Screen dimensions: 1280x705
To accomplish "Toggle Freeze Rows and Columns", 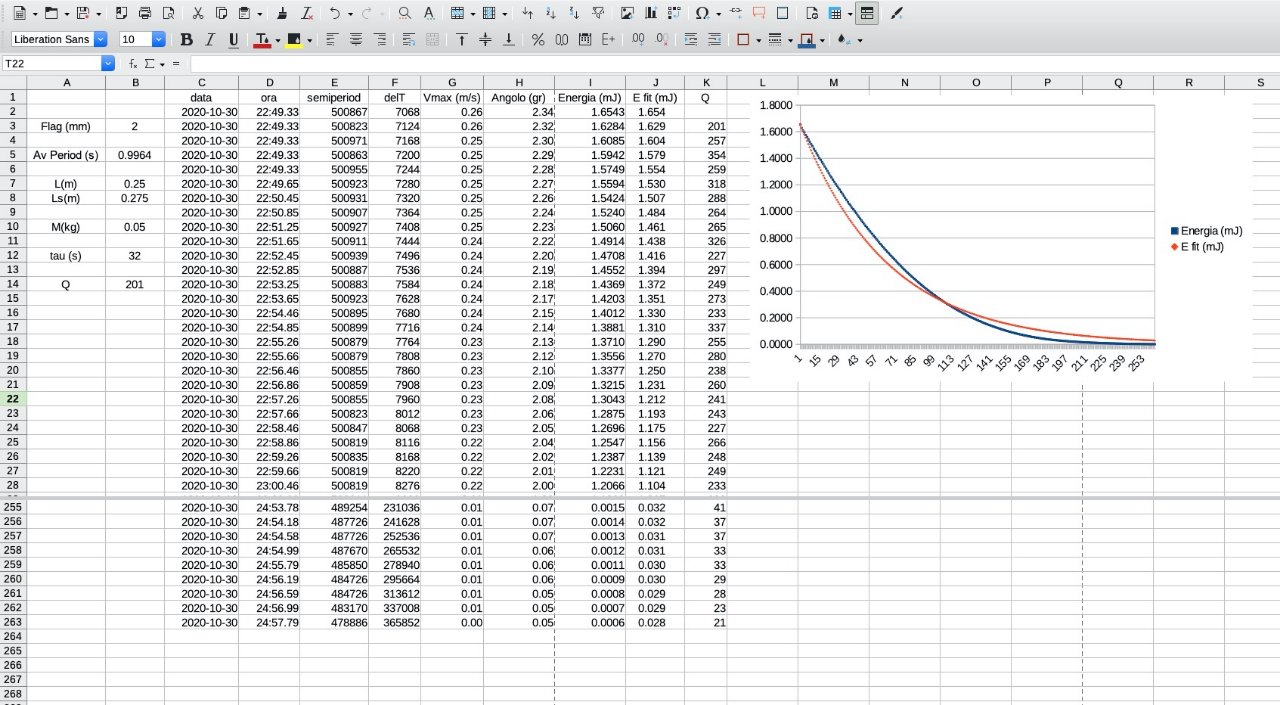I will click(835, 14).
